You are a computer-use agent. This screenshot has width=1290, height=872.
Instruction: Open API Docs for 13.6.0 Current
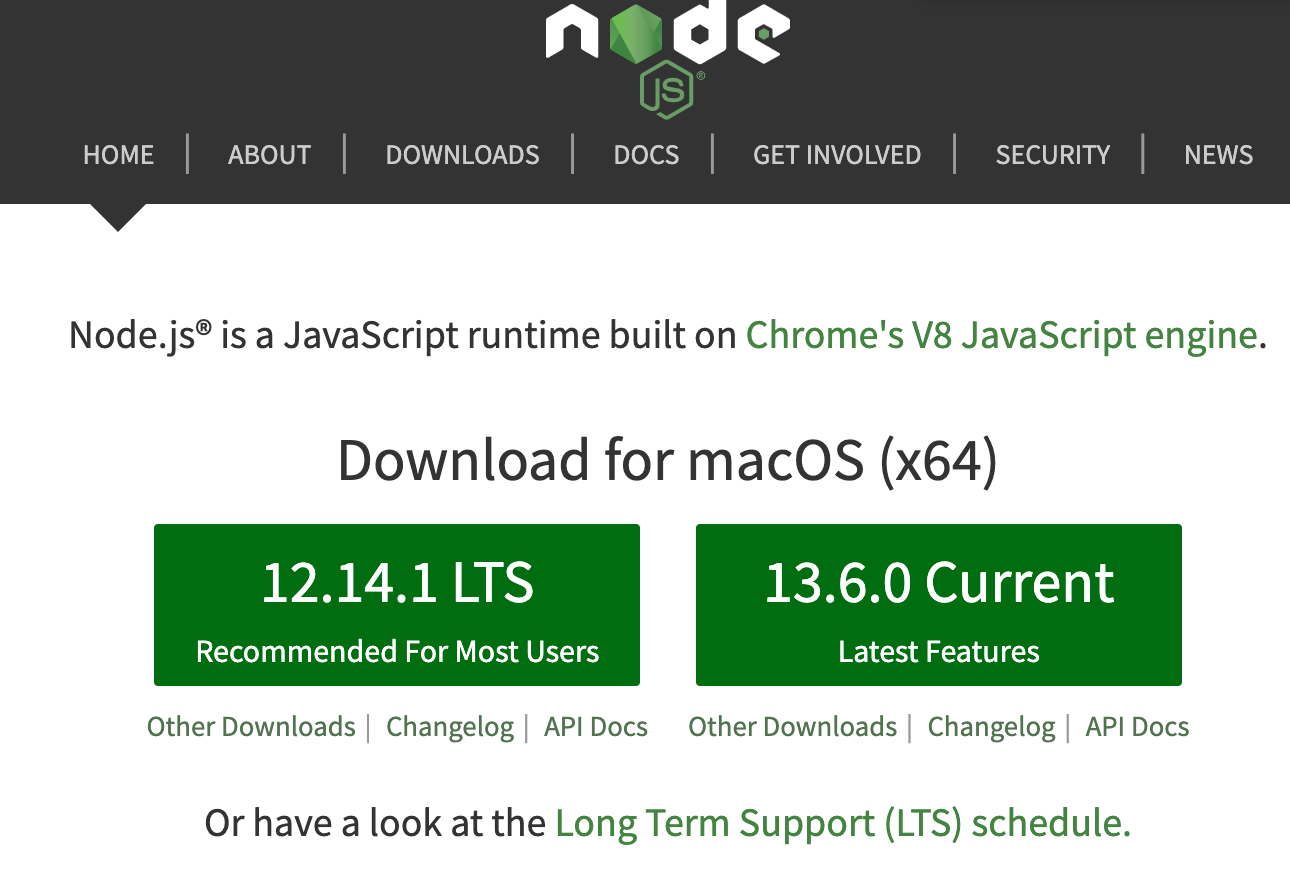(1137, 727)
